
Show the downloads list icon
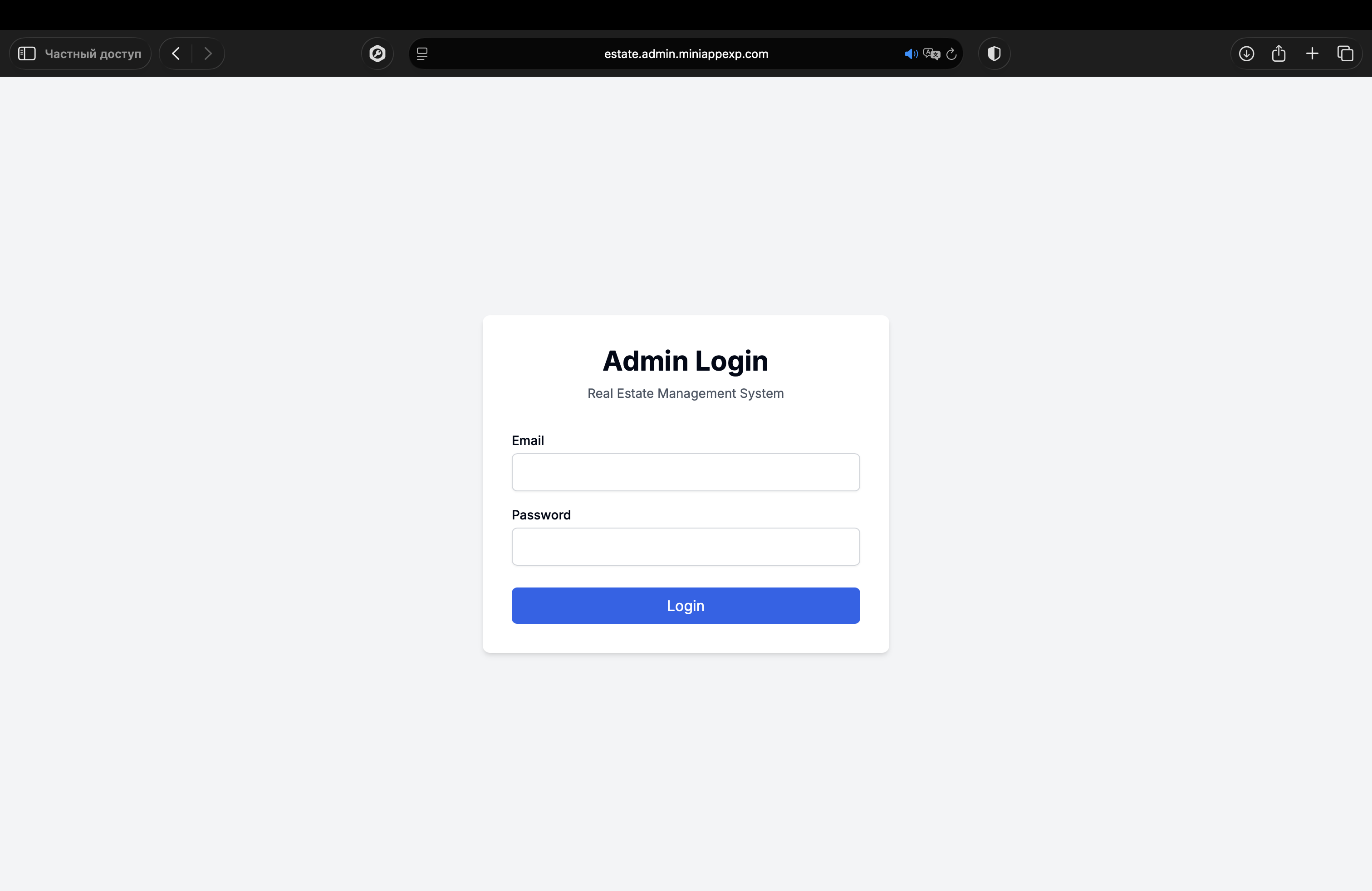point(1246,54)
